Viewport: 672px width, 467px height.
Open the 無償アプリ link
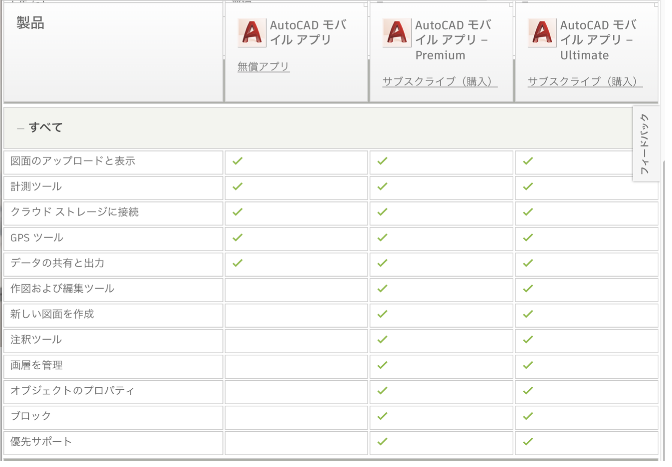(264, 67)
